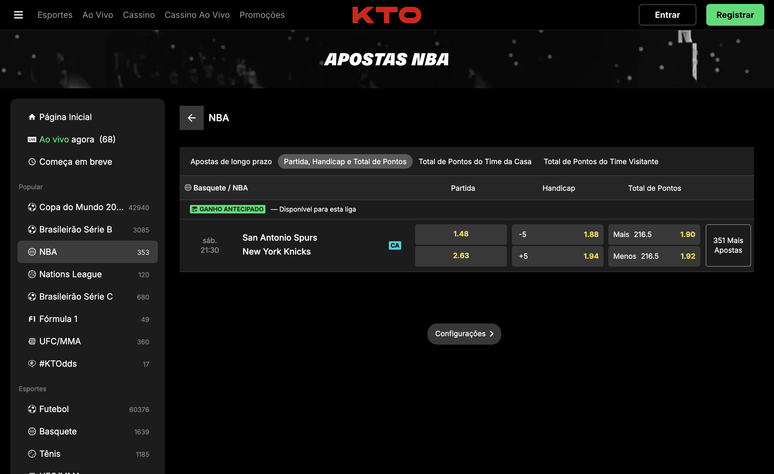Open Tênis in the Esportes list
The height and width of the screenshot is (474, 774).
point(87,454)
